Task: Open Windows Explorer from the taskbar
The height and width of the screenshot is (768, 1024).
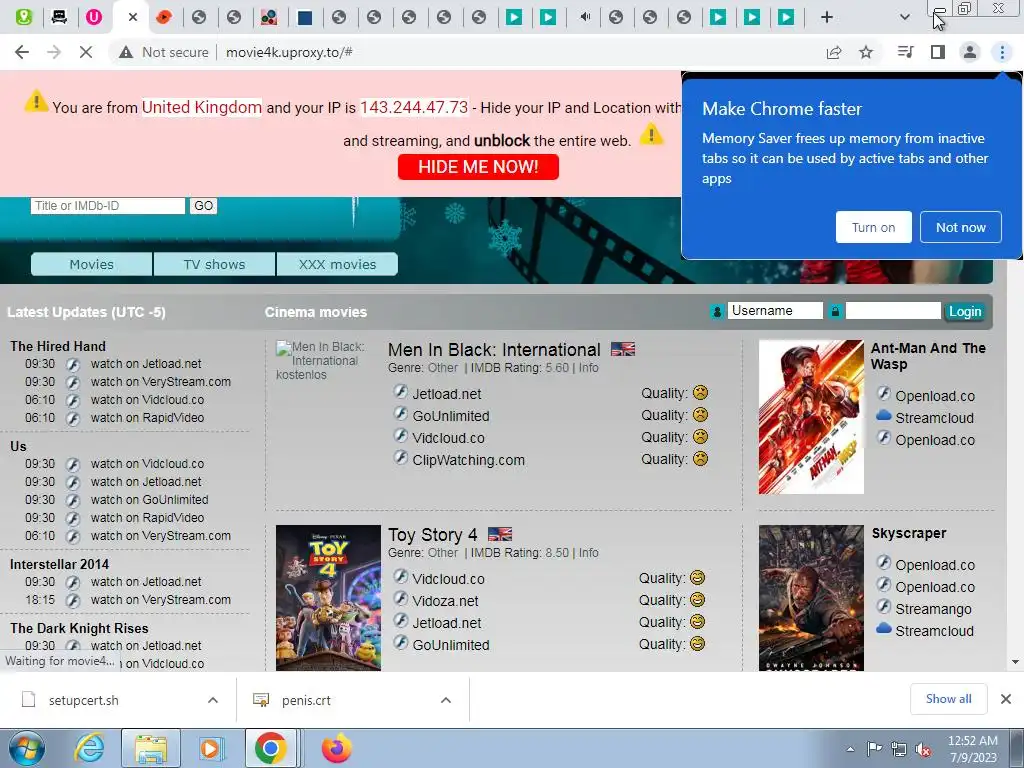Action: click(x=151, y=748)
